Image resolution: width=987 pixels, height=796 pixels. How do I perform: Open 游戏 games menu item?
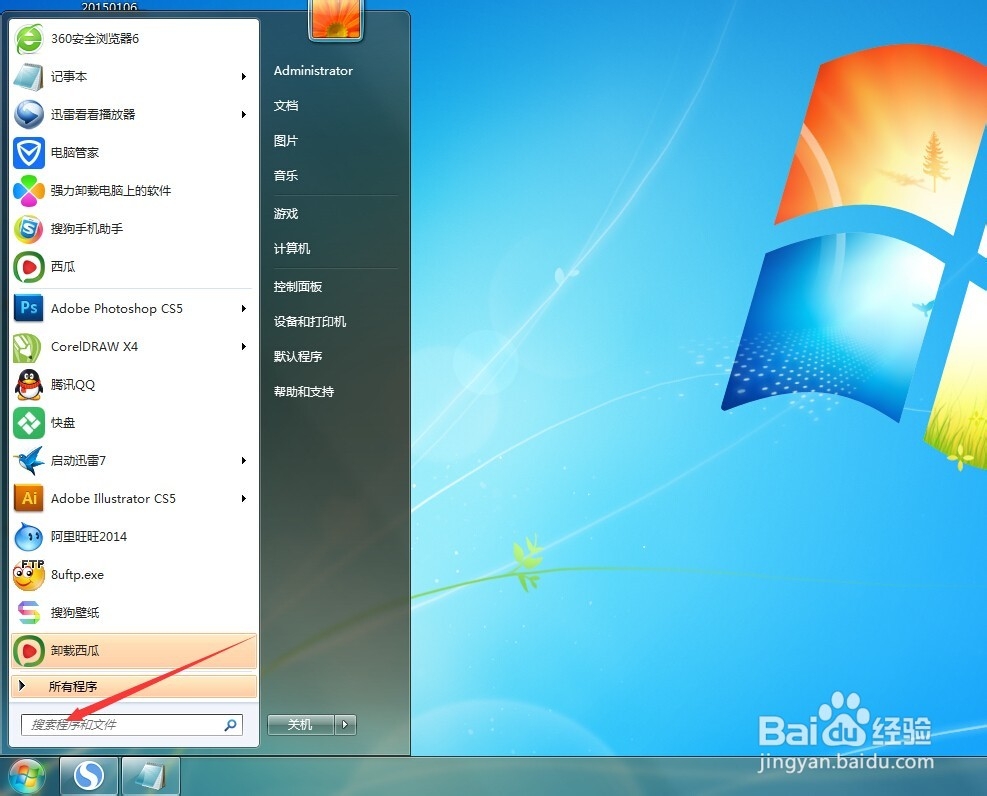[286, 213]
